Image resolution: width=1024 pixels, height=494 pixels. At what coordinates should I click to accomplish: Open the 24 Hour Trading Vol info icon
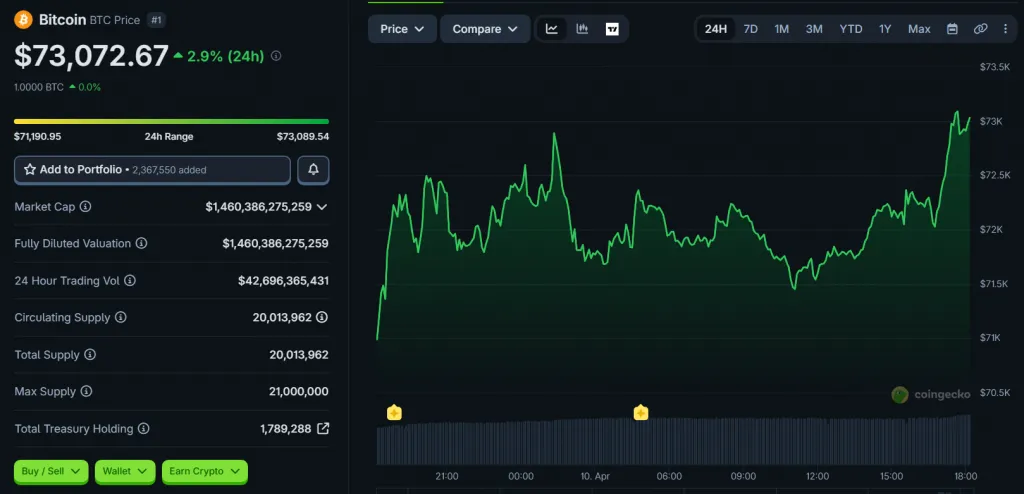pyautogui.click(x=130, y=280)
